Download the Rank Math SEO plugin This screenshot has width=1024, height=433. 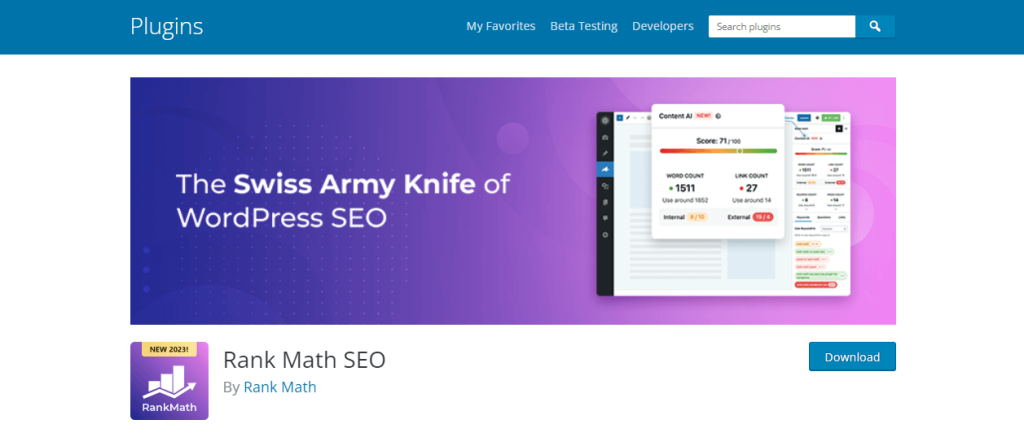point(852,357)
